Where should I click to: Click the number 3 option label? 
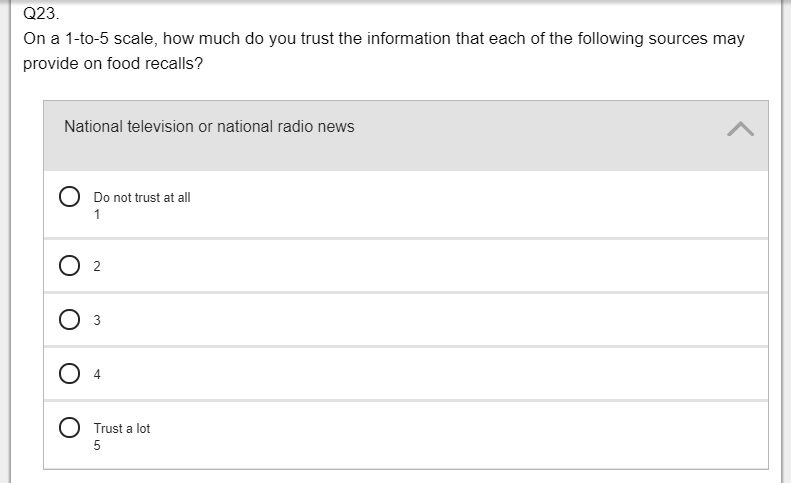click(97, 321)
